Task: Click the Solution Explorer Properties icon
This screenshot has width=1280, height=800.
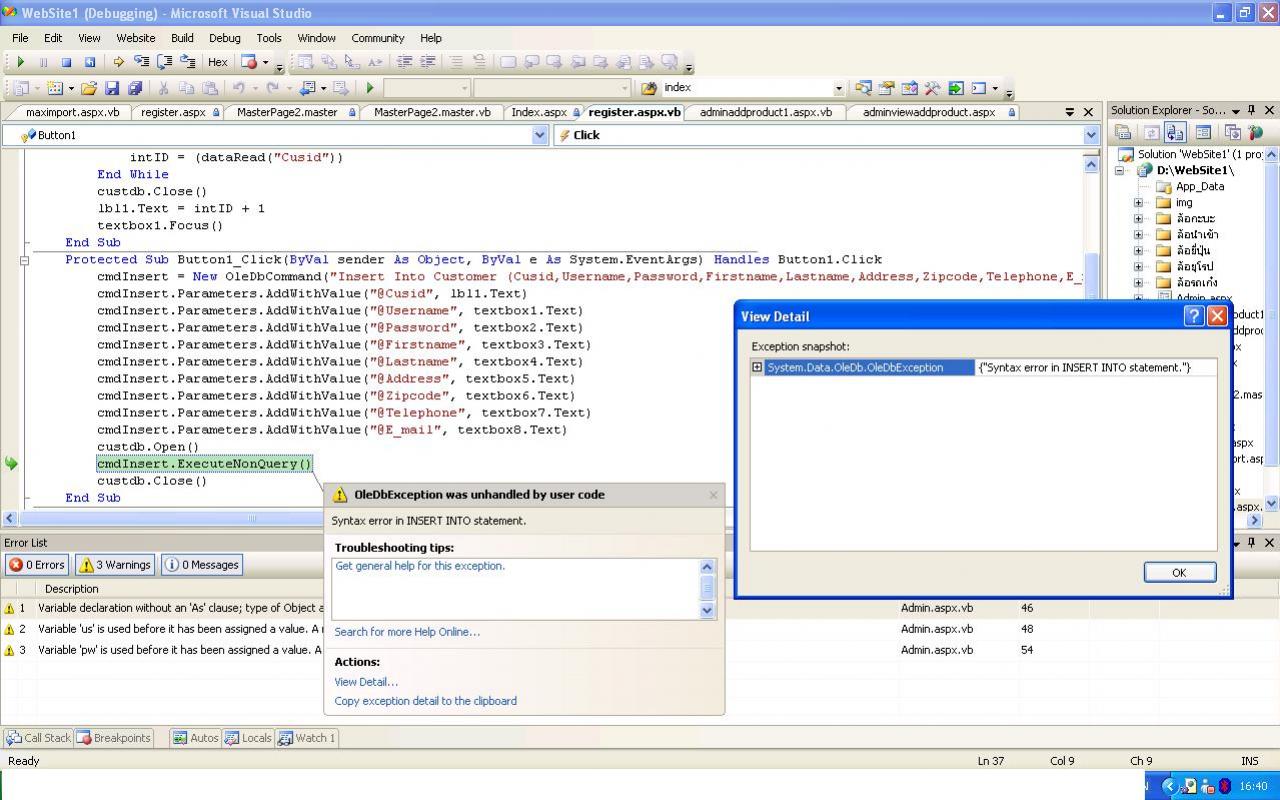Action: pyautogui.click(x=1123, y=132)
